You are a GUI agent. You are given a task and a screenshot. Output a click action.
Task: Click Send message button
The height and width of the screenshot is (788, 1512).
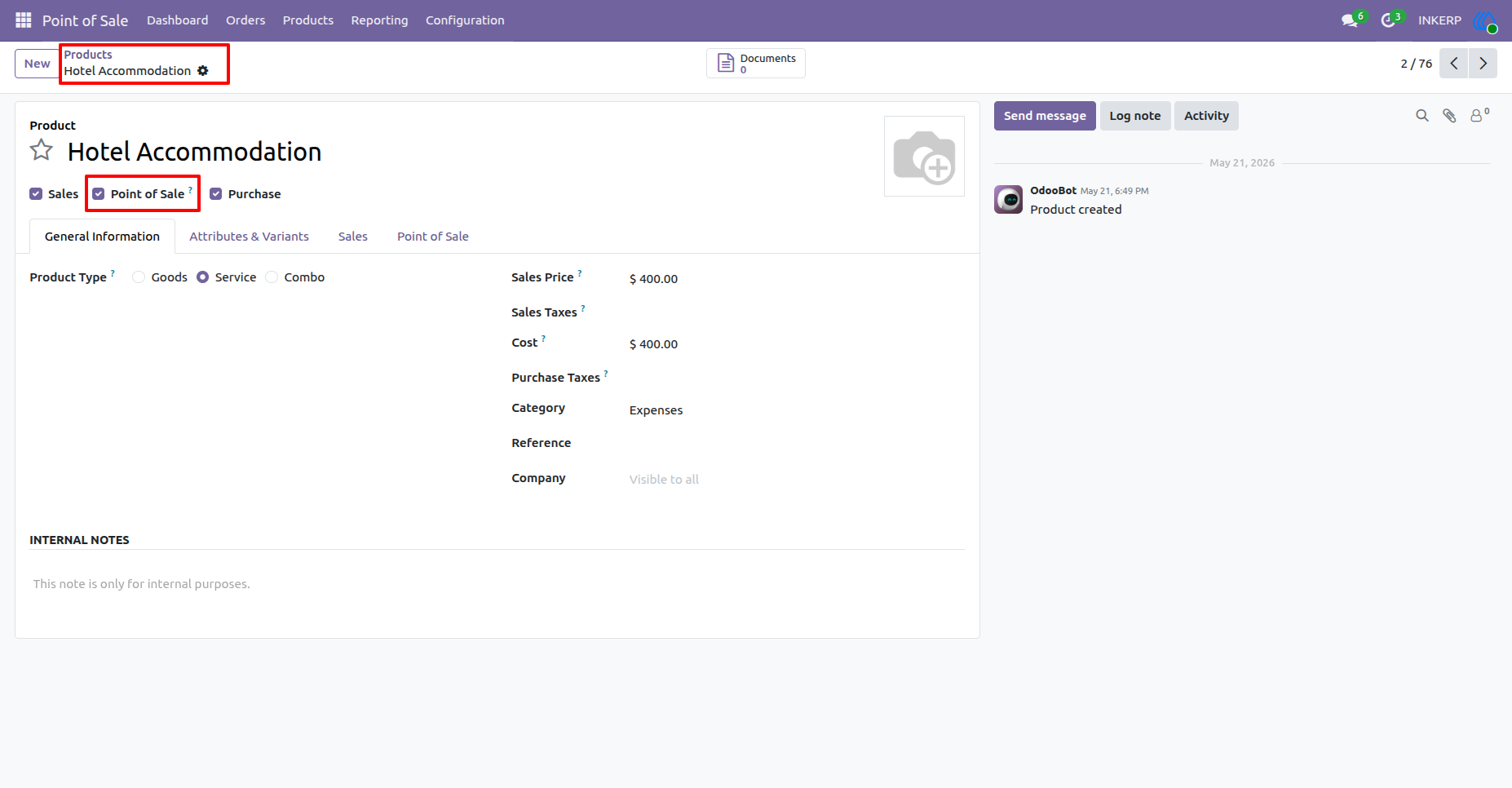coord(1045,116)
